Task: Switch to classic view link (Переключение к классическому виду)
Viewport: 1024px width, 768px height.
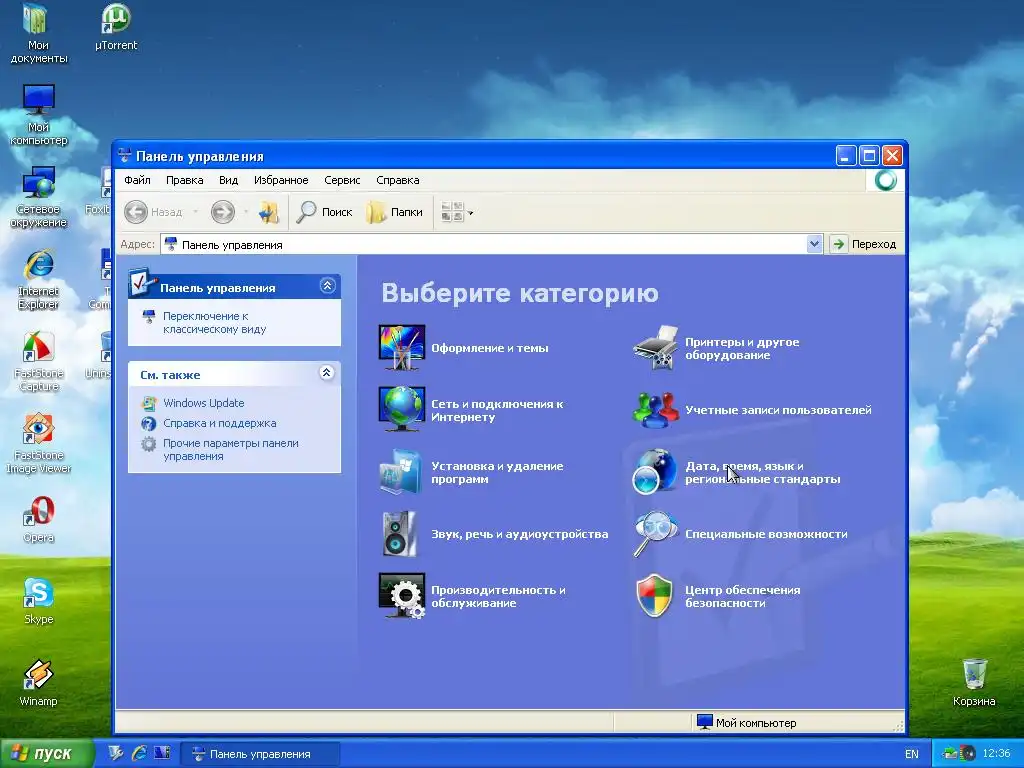Action: (x=214, y=323)
